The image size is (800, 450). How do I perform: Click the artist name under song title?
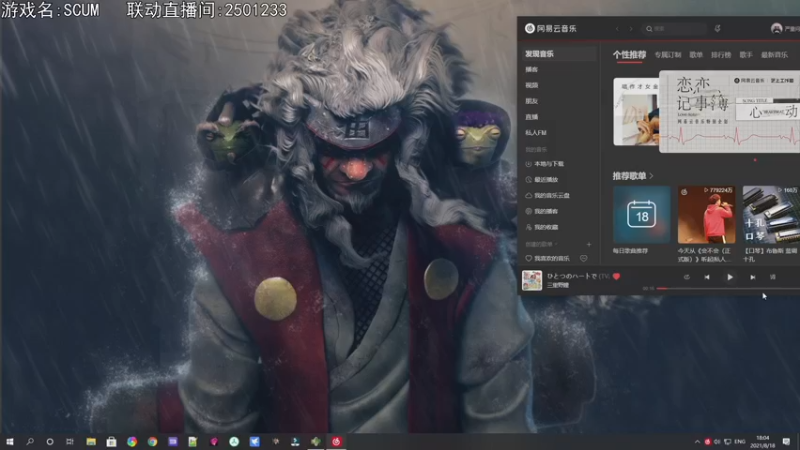click(558, 285)
